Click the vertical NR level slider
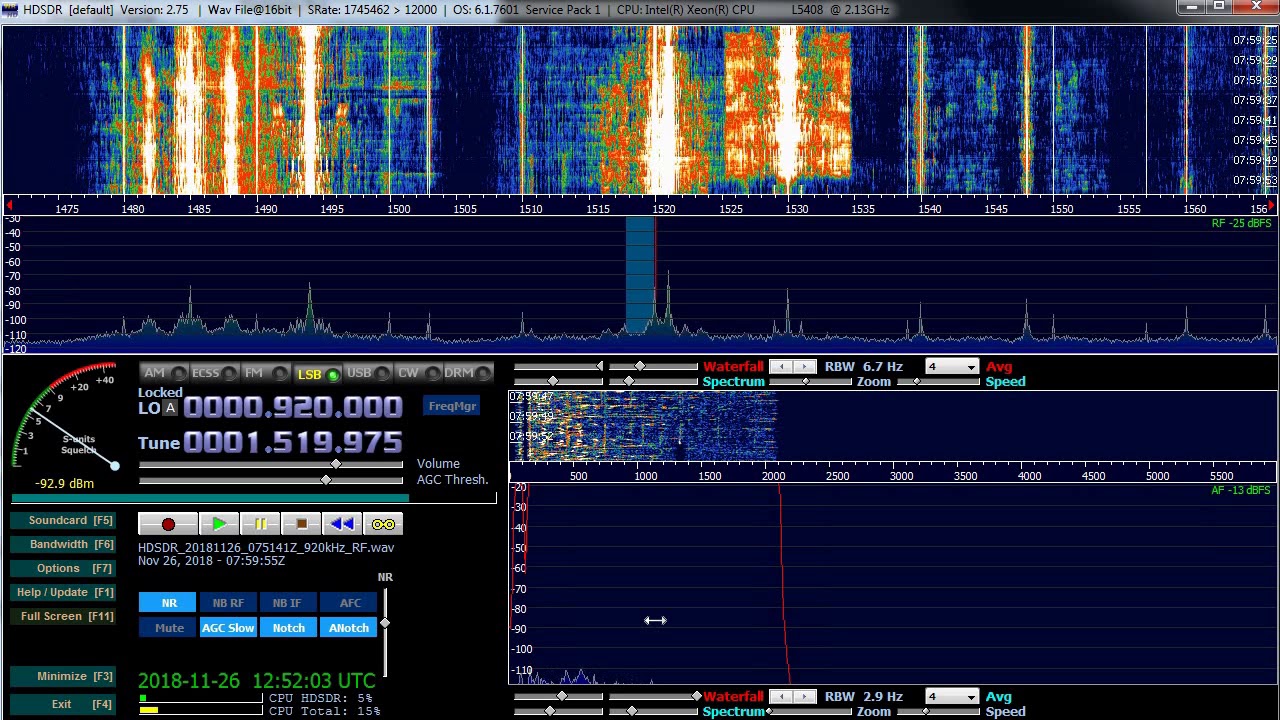Viewport: 1280px width, 720px height. (385, 632)
